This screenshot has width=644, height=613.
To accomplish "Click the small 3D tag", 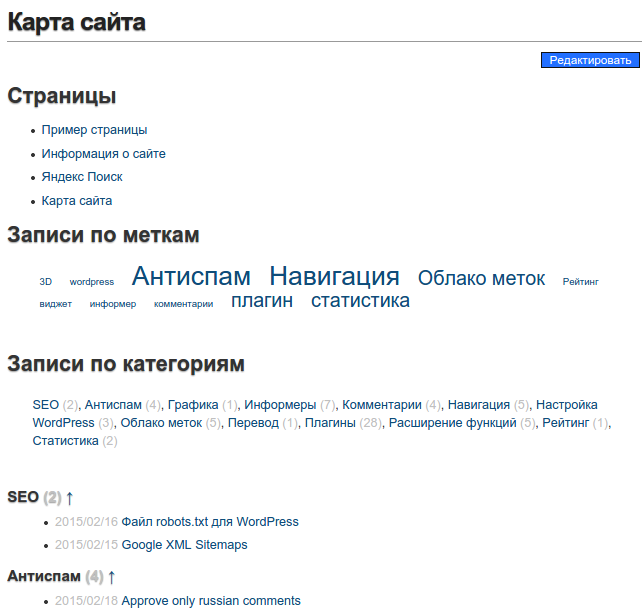I will (x=46, y=283).
